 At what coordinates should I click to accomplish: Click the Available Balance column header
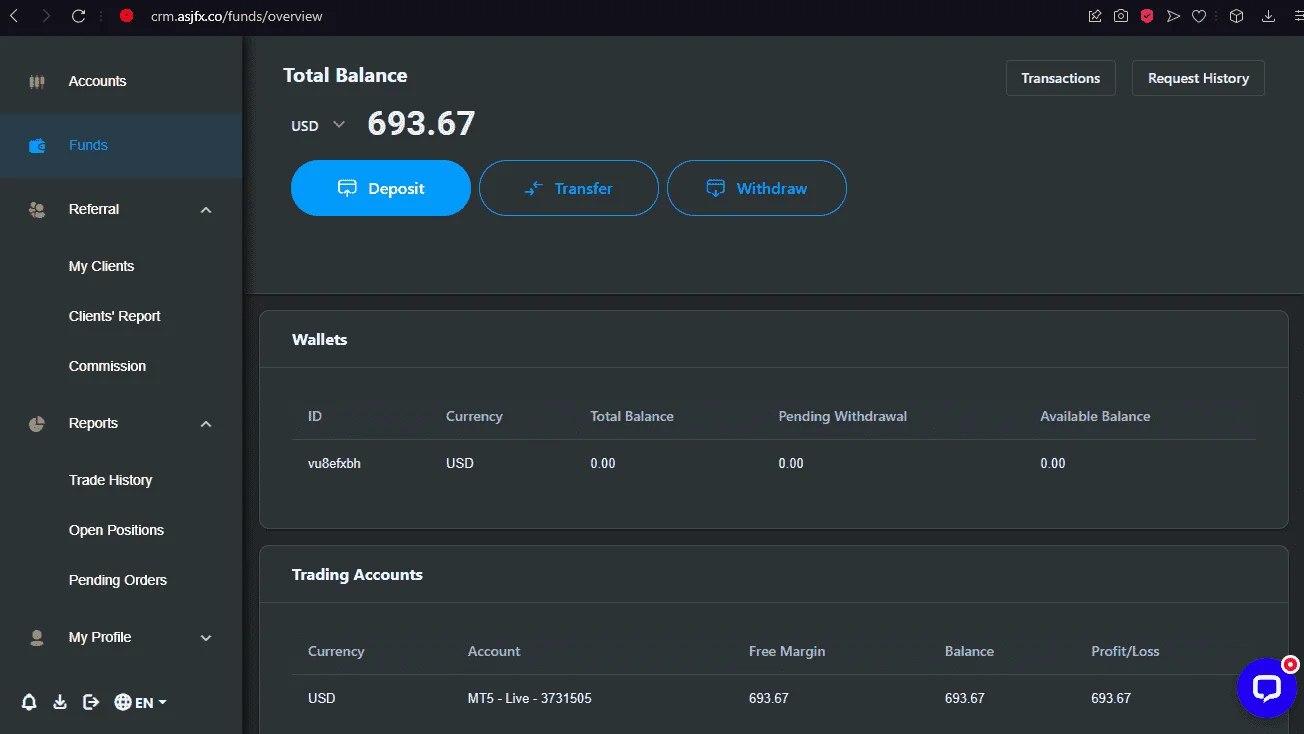1095,416
